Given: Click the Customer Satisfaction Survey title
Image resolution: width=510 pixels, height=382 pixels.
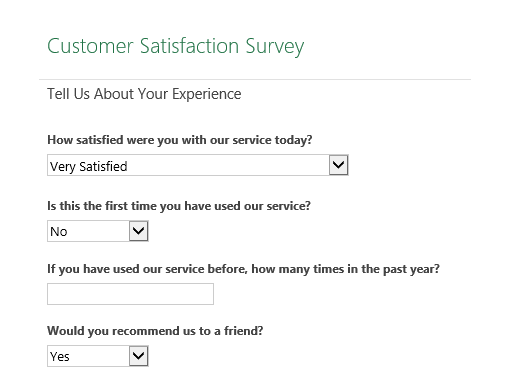Looking at the screenshot, I should pyautogui.click(x=175, y=46).
